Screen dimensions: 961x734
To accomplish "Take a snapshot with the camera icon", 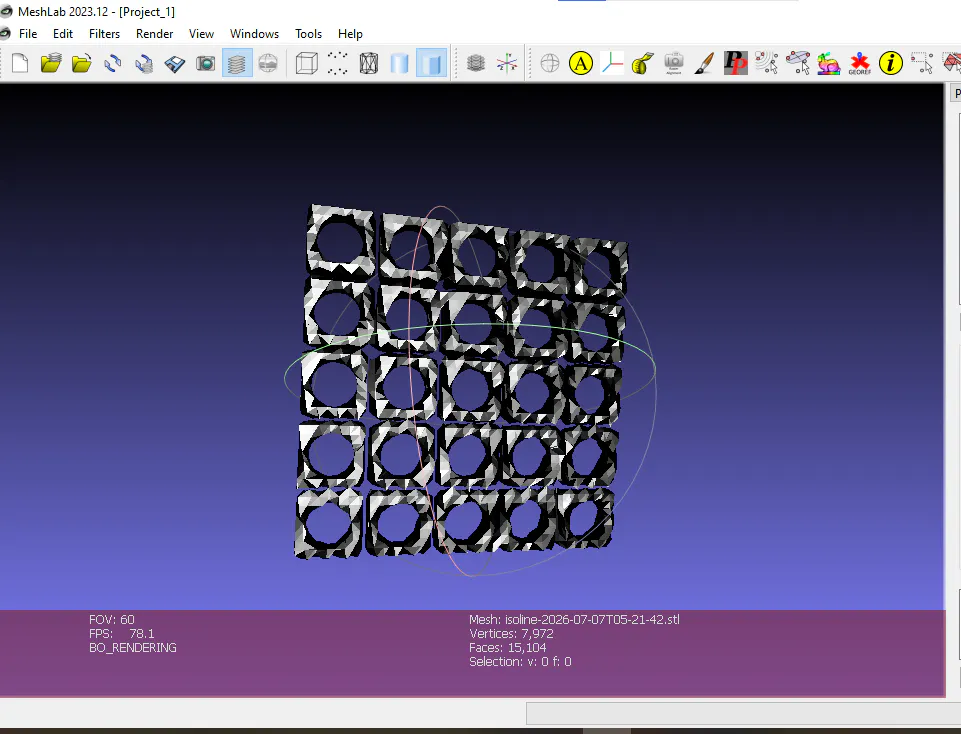I will (205, 63).
